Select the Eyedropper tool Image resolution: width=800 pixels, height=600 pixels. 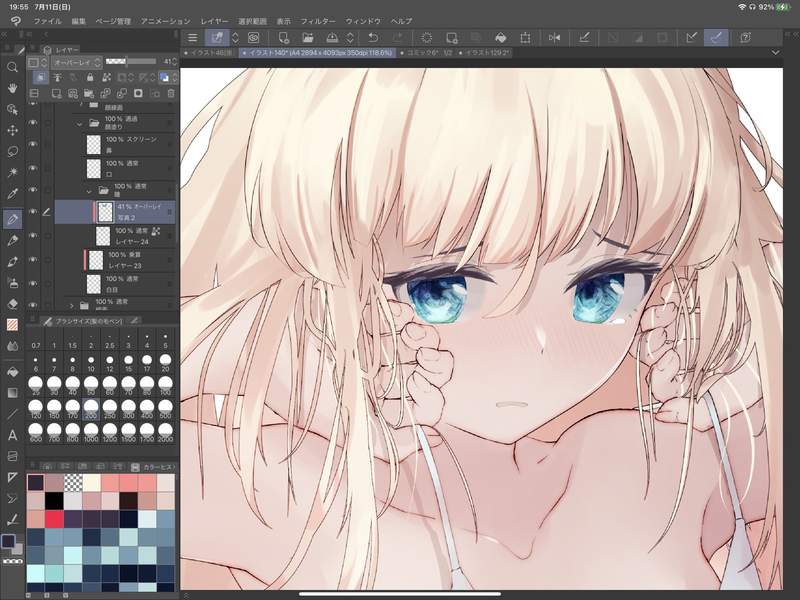coord(13,193)
